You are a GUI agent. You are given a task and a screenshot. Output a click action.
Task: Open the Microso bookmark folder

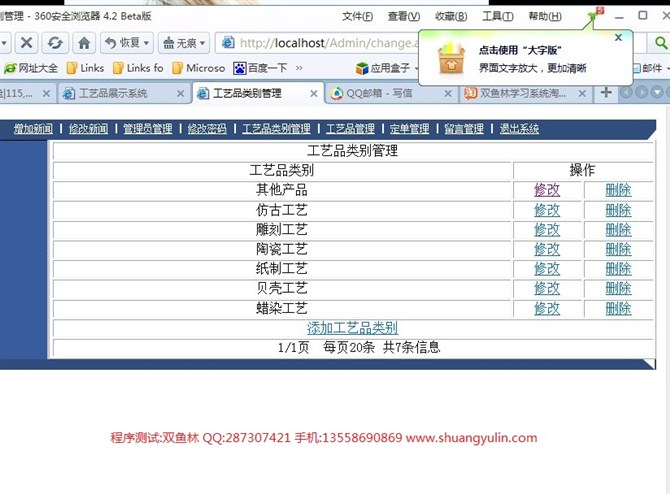pos(199,68)
